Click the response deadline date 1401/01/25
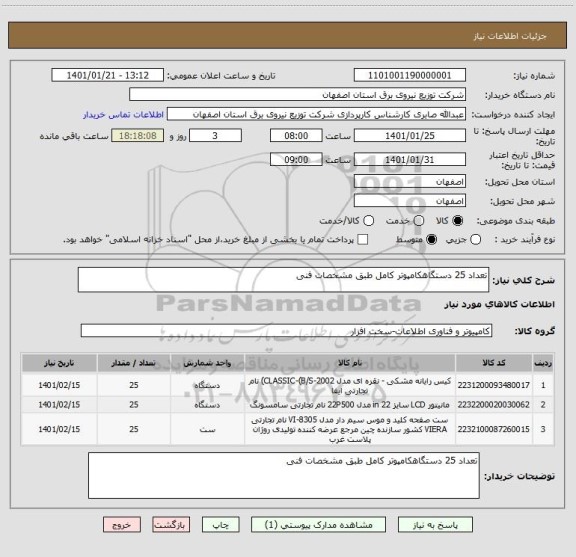This screenshot has height=557, width=576. click(410, 136)
